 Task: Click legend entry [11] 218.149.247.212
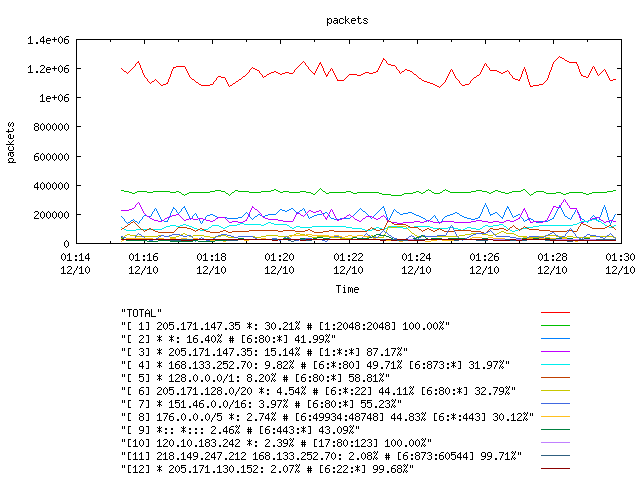tap(322, 456)
